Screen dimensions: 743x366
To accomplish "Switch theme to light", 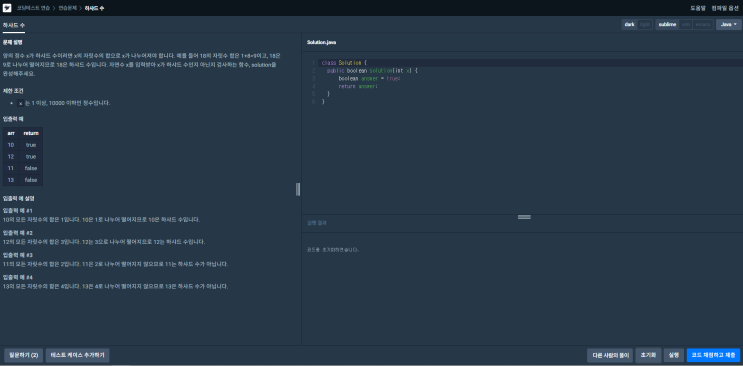I will (x=645, y=25).
